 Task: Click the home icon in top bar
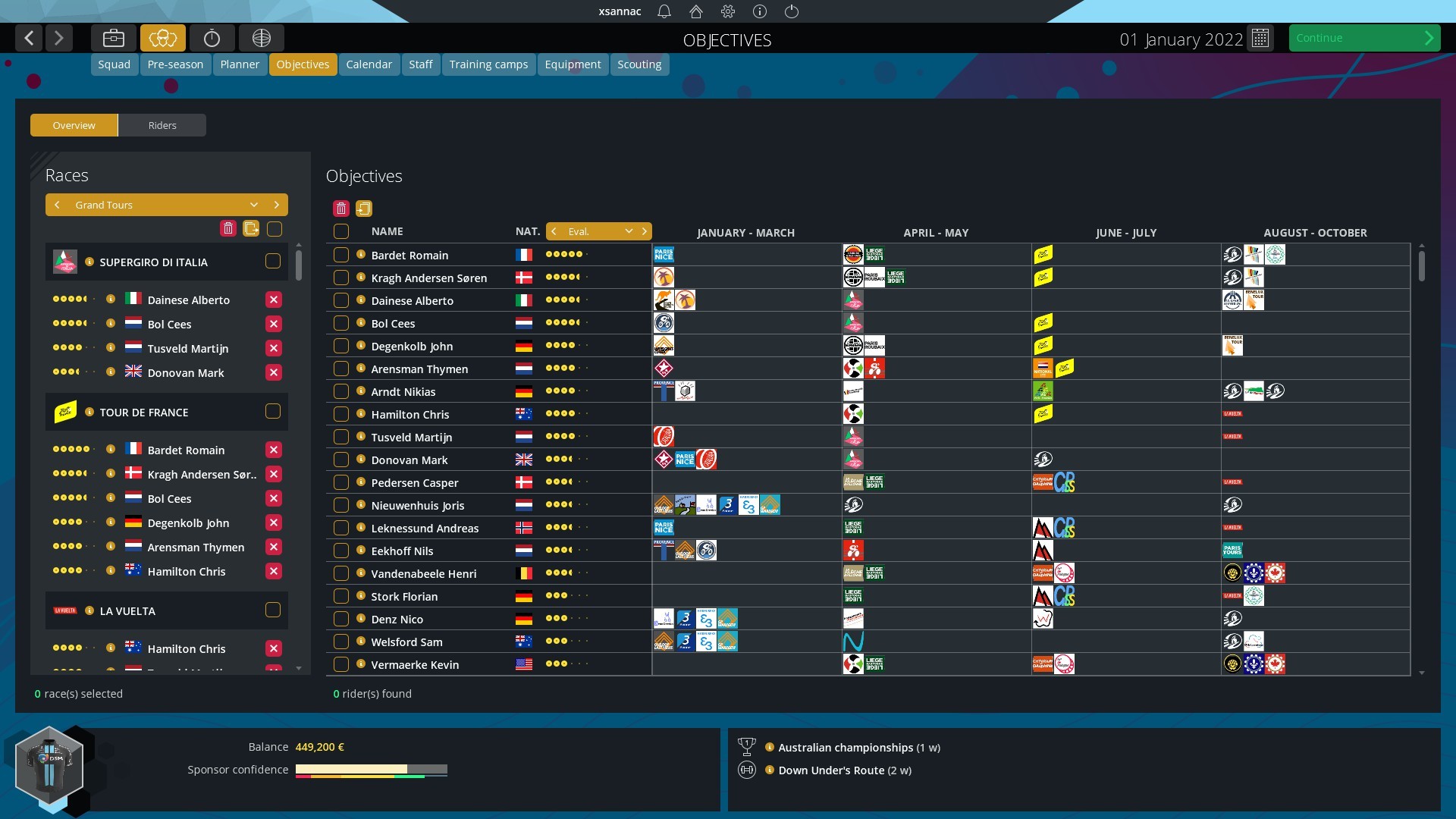(693, 11)
